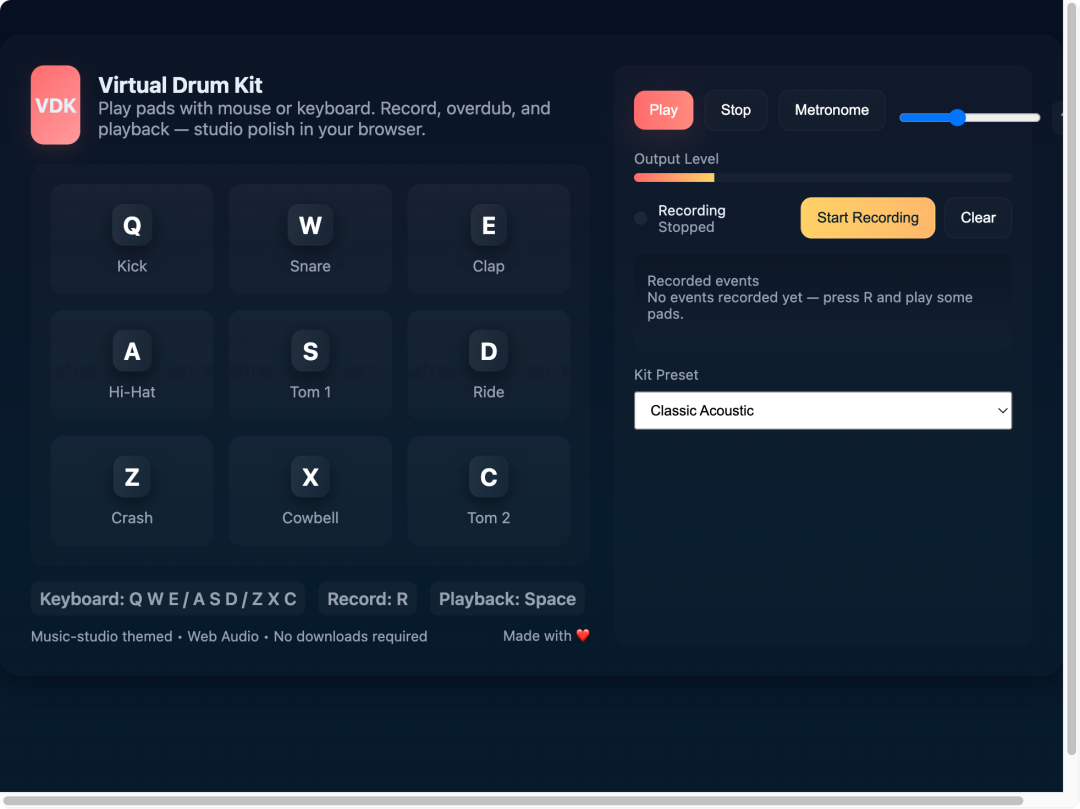
Task: Click the Play button
Action: coord(663,110)
